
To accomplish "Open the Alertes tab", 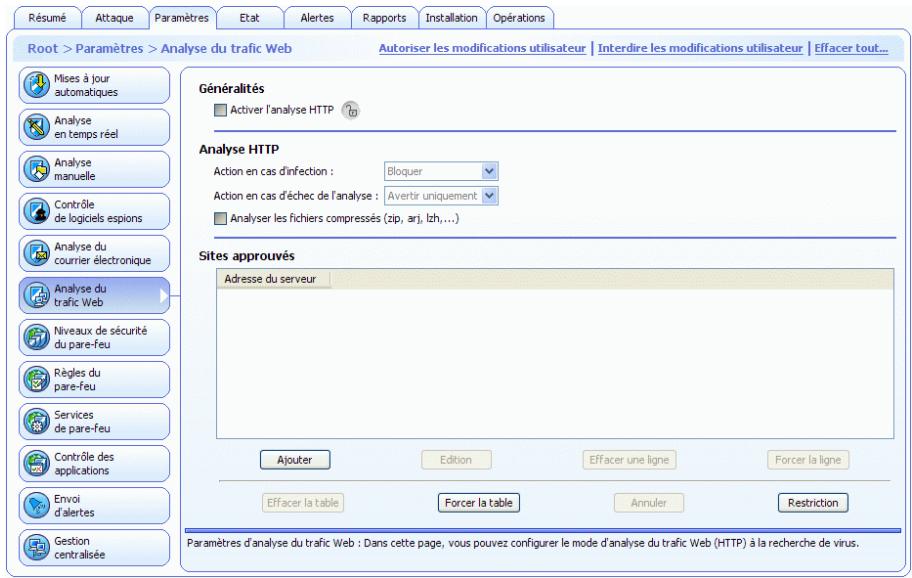I will [317, 18].
